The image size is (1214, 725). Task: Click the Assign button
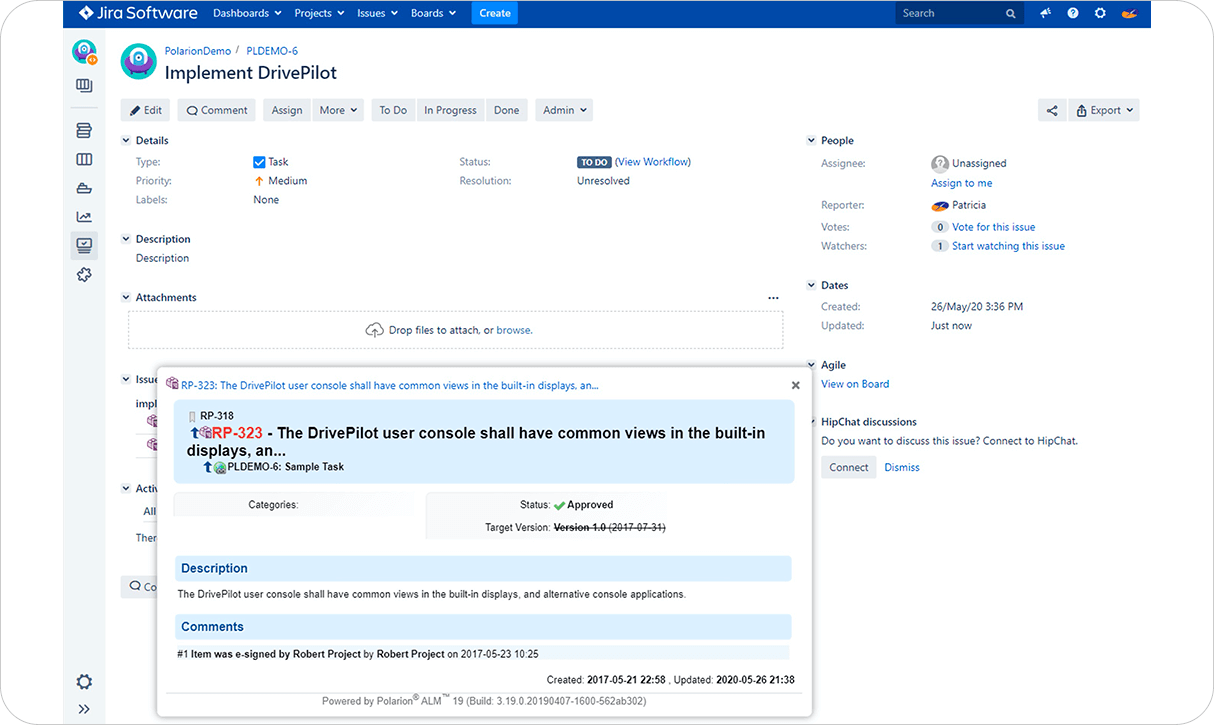tap(287, 110)
